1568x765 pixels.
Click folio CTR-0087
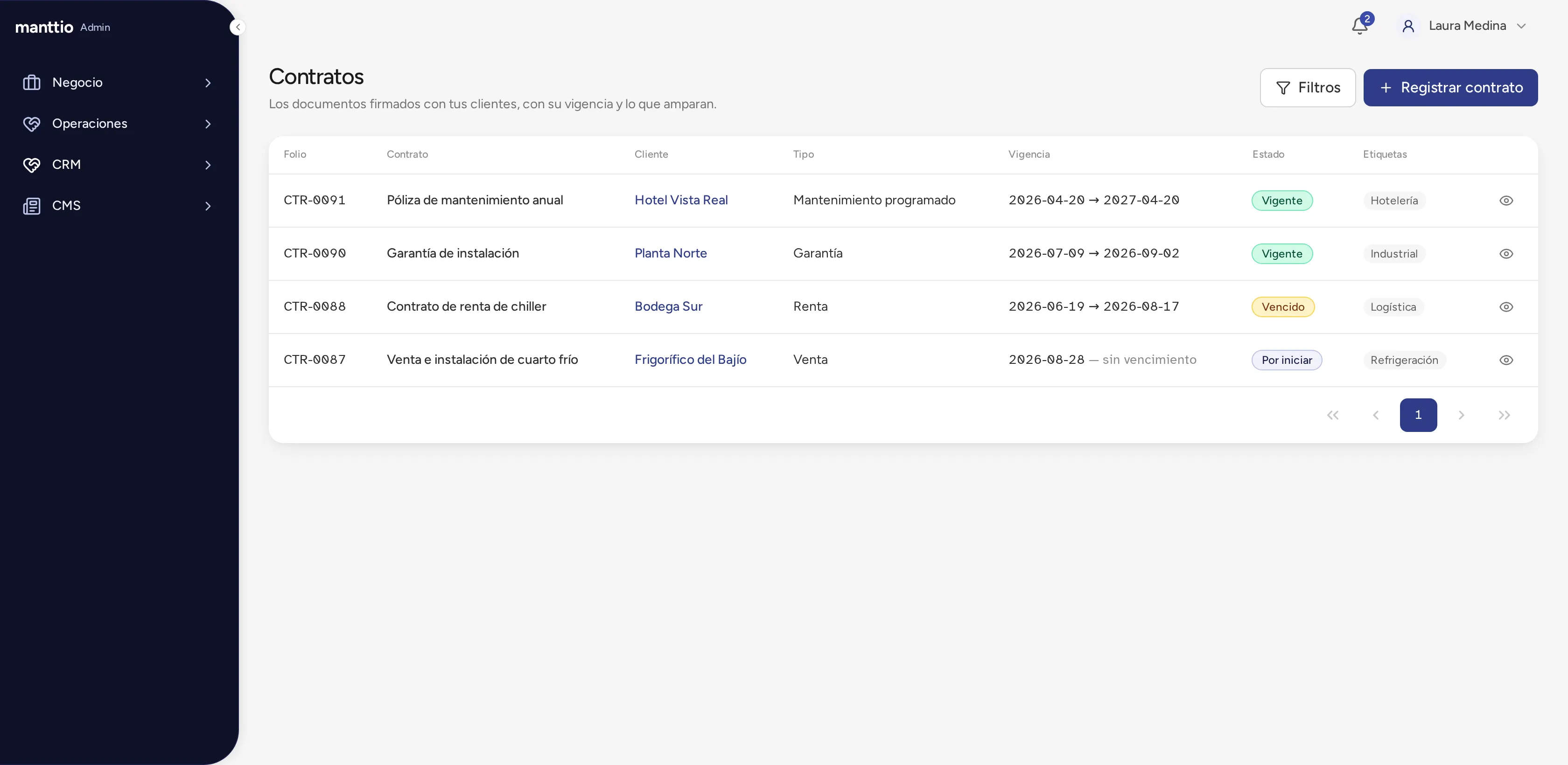click(315, 360)
